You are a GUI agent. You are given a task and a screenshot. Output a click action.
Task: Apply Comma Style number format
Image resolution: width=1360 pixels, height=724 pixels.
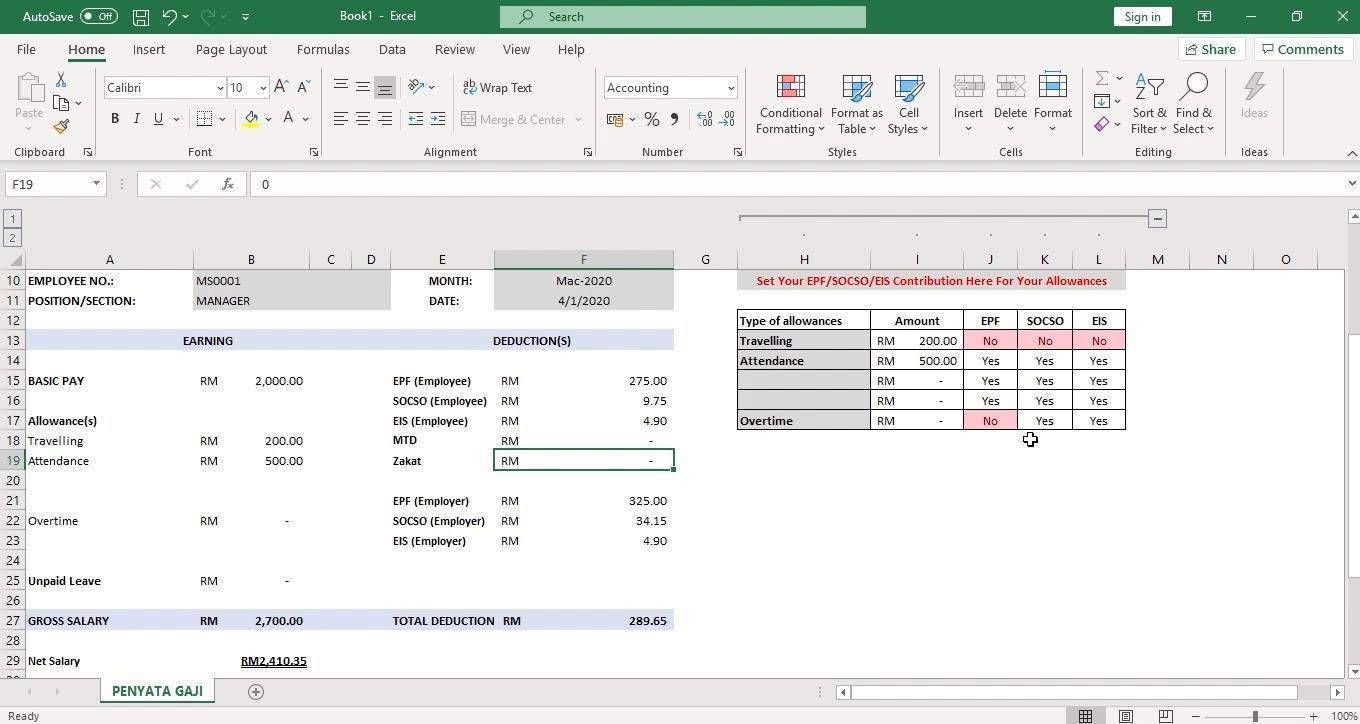pos(674,119)
